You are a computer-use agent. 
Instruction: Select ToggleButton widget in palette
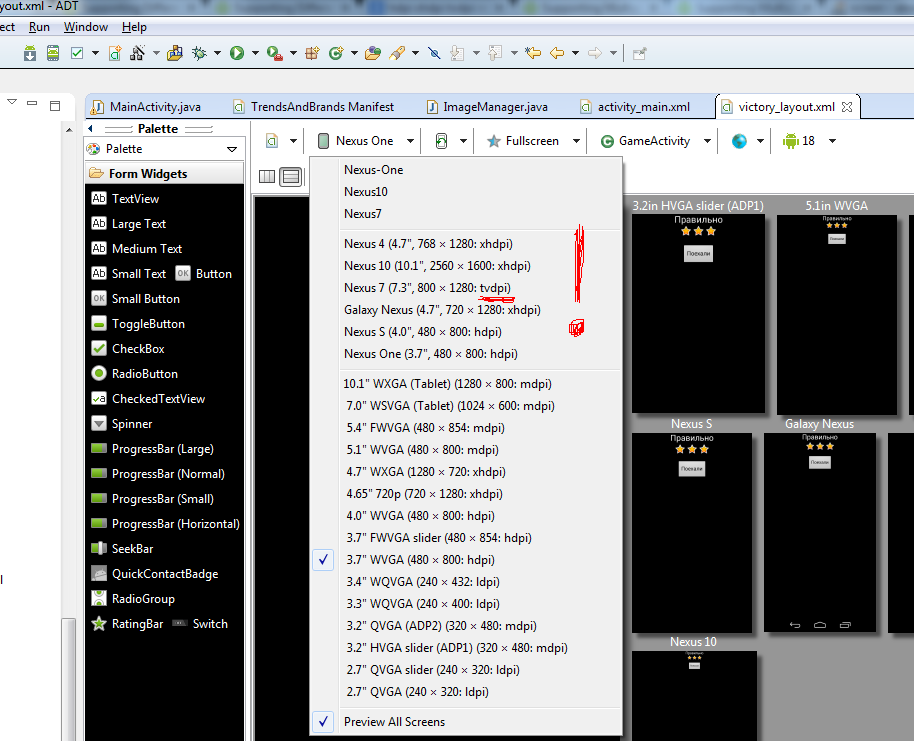point(138,324)
